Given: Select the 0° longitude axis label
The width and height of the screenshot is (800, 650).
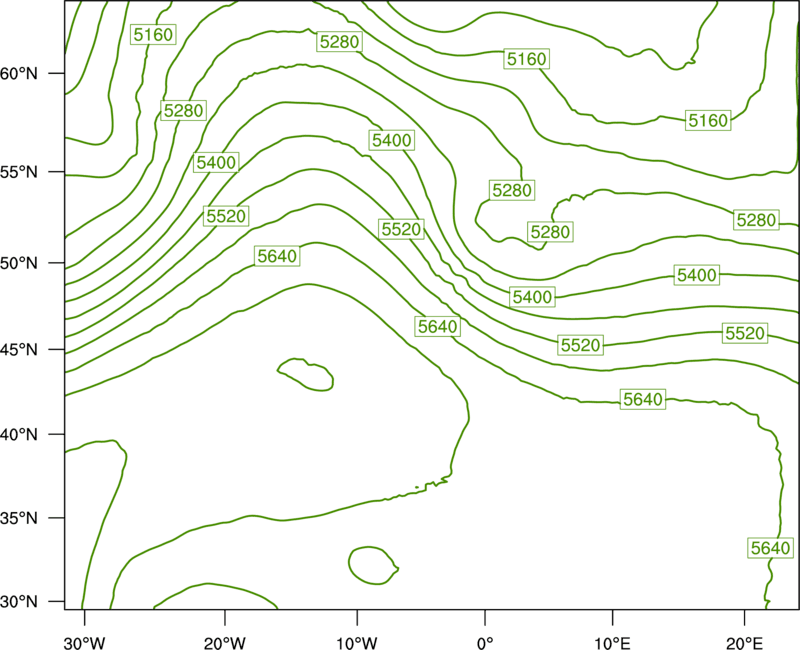Looking at the screenshot, I should [485, 643].
